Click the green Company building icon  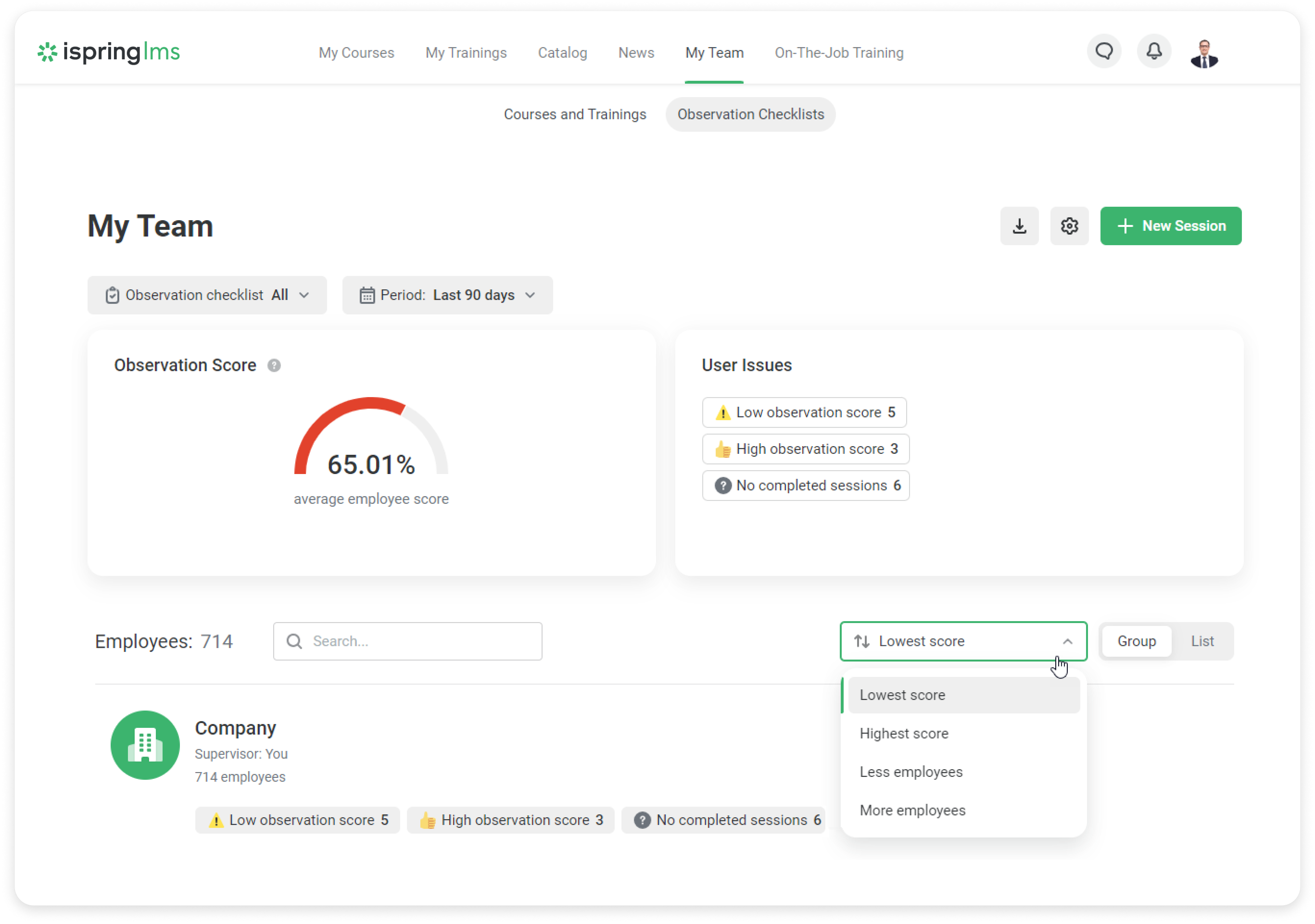[145, 745]
